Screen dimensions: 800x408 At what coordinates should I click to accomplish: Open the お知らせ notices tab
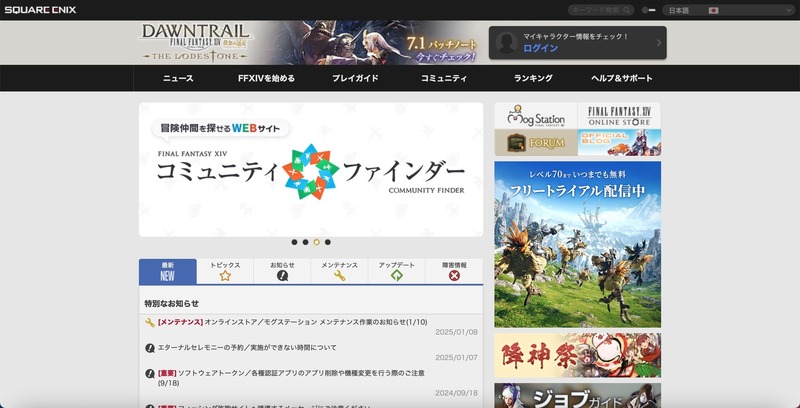(x=282, y=271)
